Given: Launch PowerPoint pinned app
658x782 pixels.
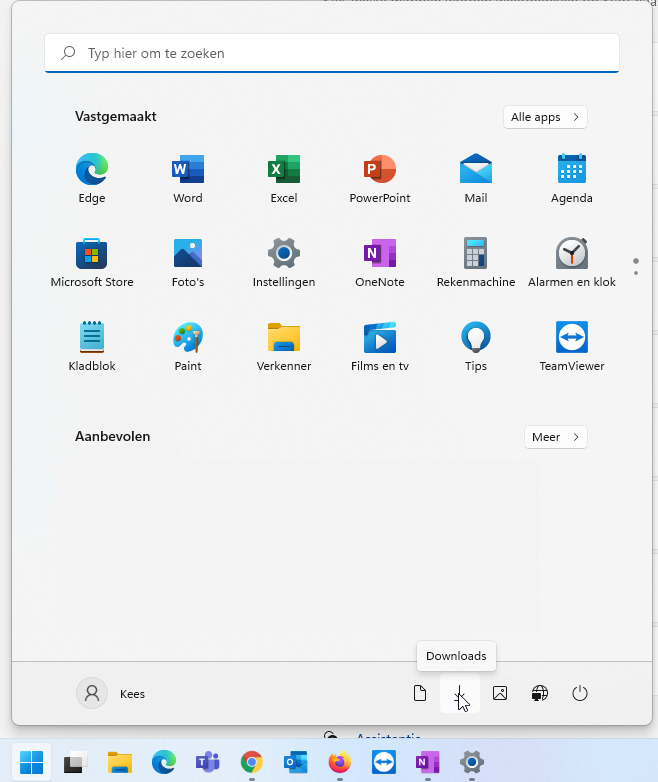Looking at the screenshot, I should 380,178.
